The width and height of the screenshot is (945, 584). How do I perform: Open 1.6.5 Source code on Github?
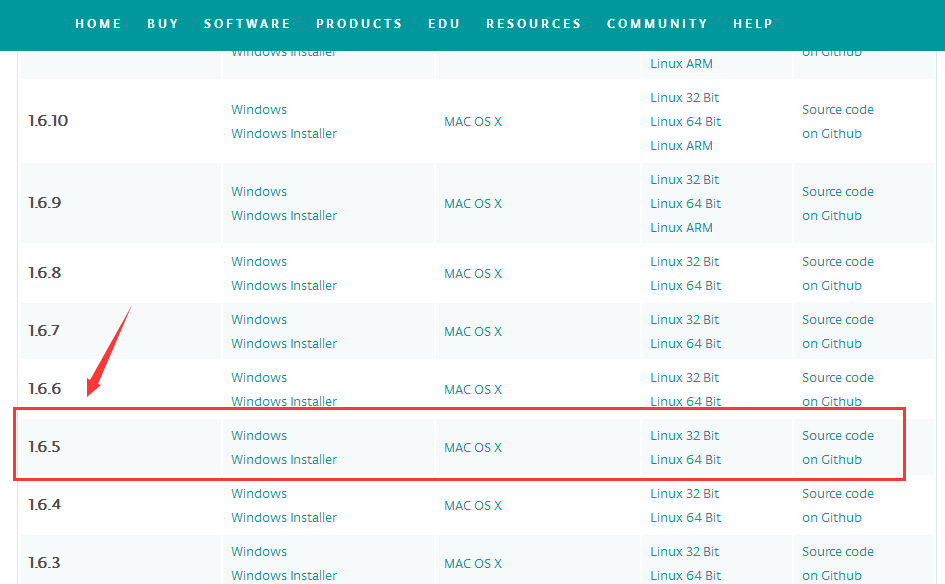pos(838,447)
